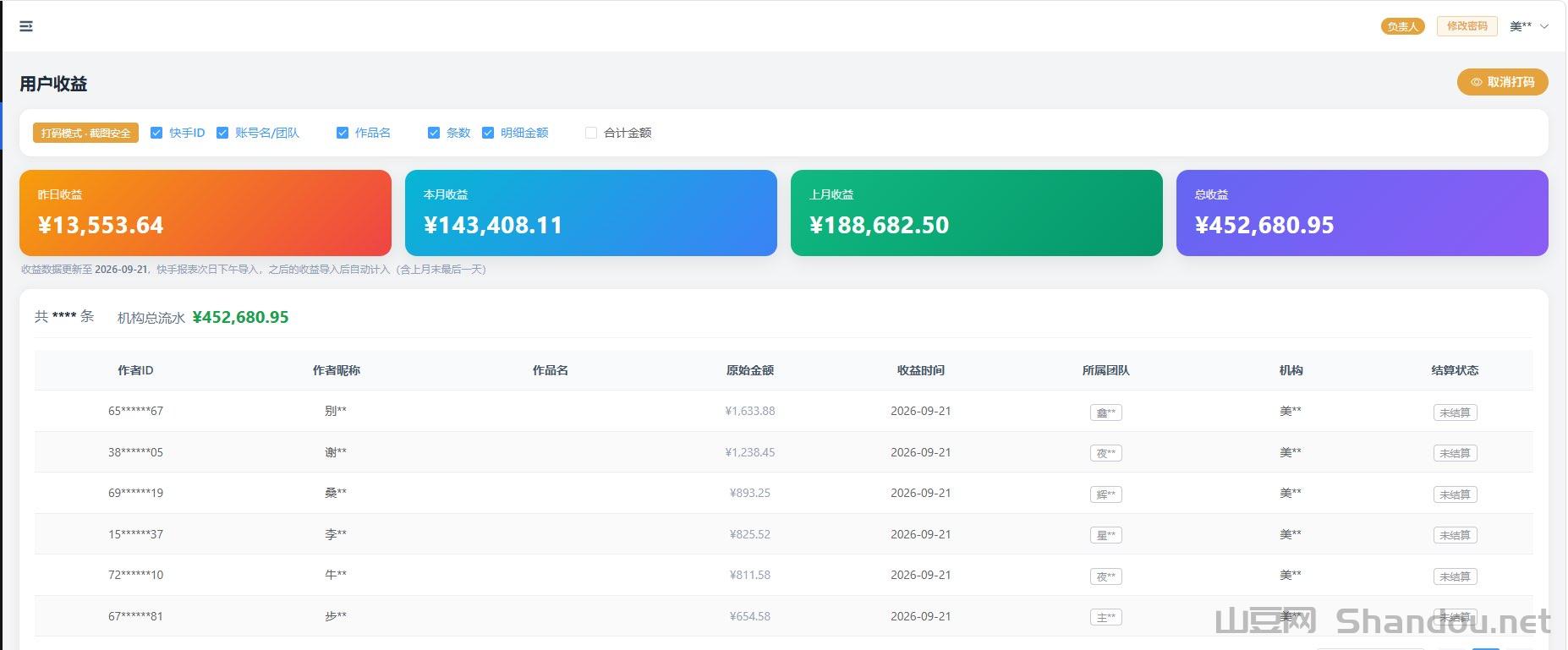Click the chevron next to the username
The height and width of the screenshot is (650, 1568).
[1544, 26]
